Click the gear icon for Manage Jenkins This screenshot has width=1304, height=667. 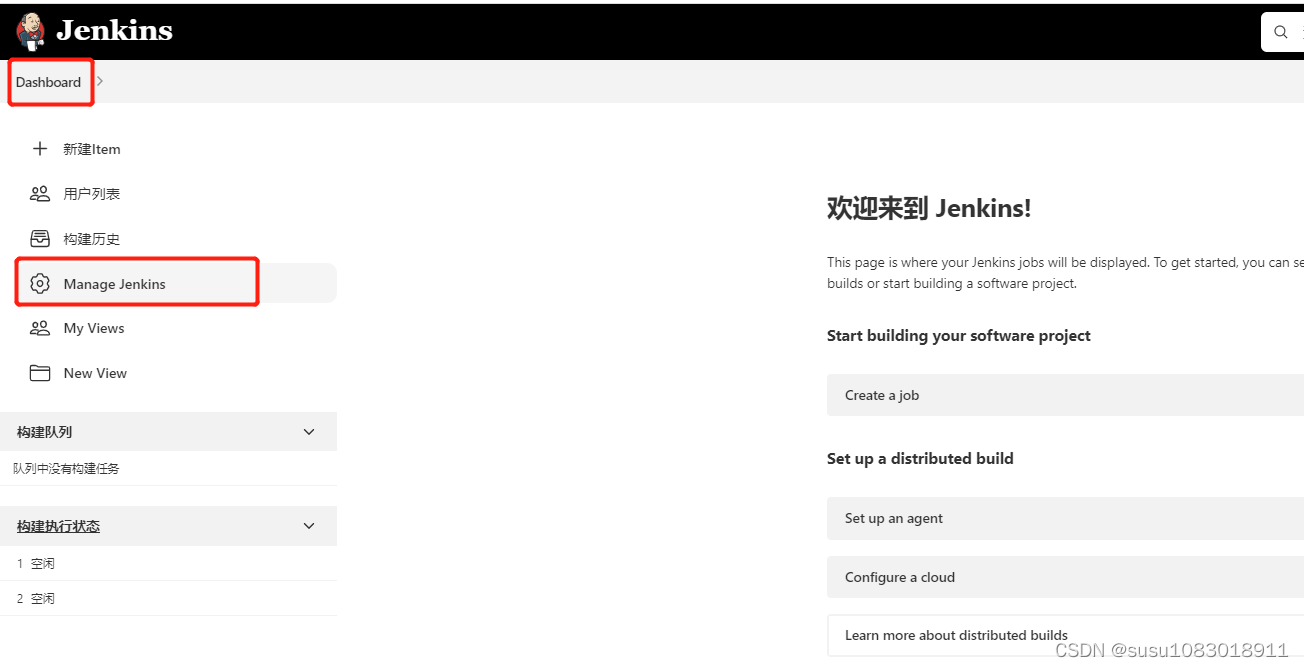pyautogui.click(x=40, y=284)
